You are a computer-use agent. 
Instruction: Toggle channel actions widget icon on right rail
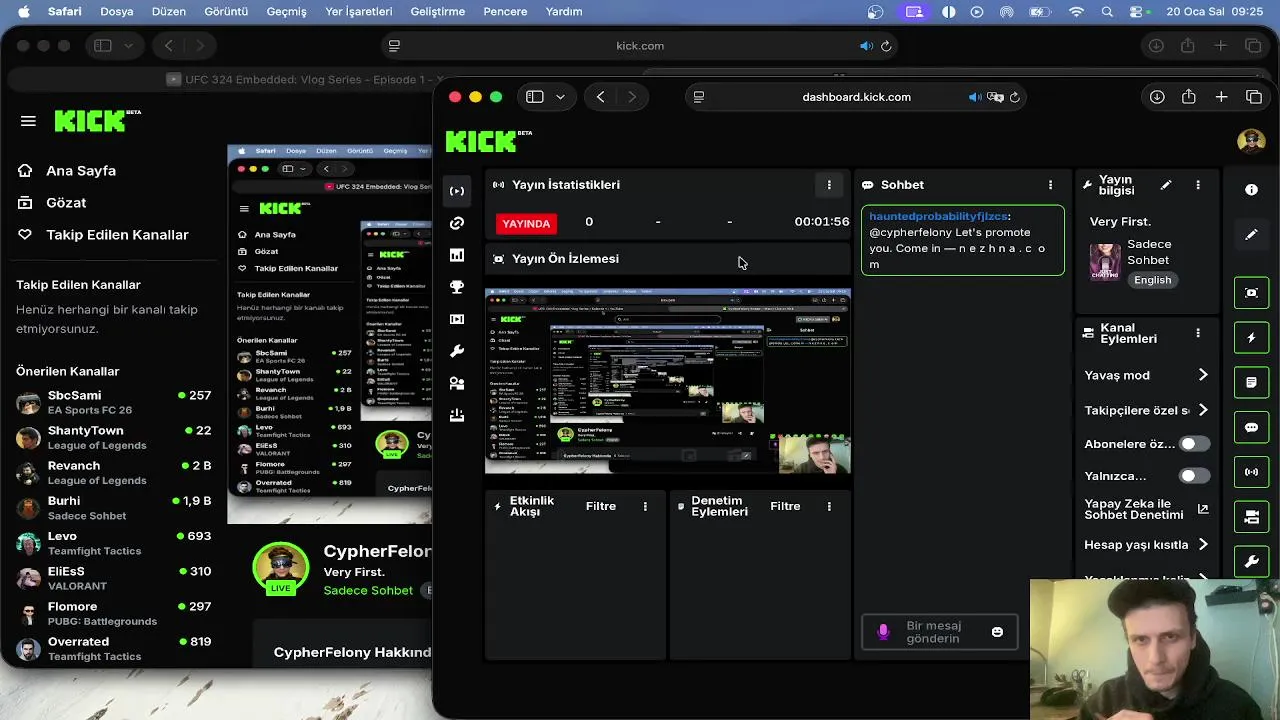[x=1251, y=517]
